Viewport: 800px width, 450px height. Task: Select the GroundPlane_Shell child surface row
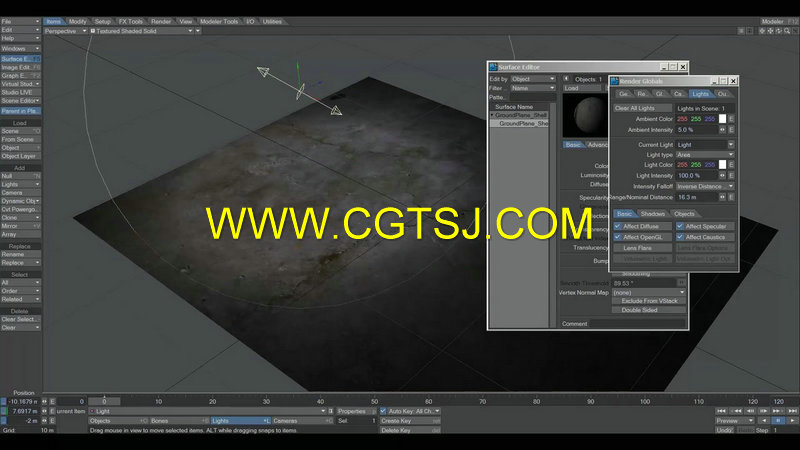520,123
